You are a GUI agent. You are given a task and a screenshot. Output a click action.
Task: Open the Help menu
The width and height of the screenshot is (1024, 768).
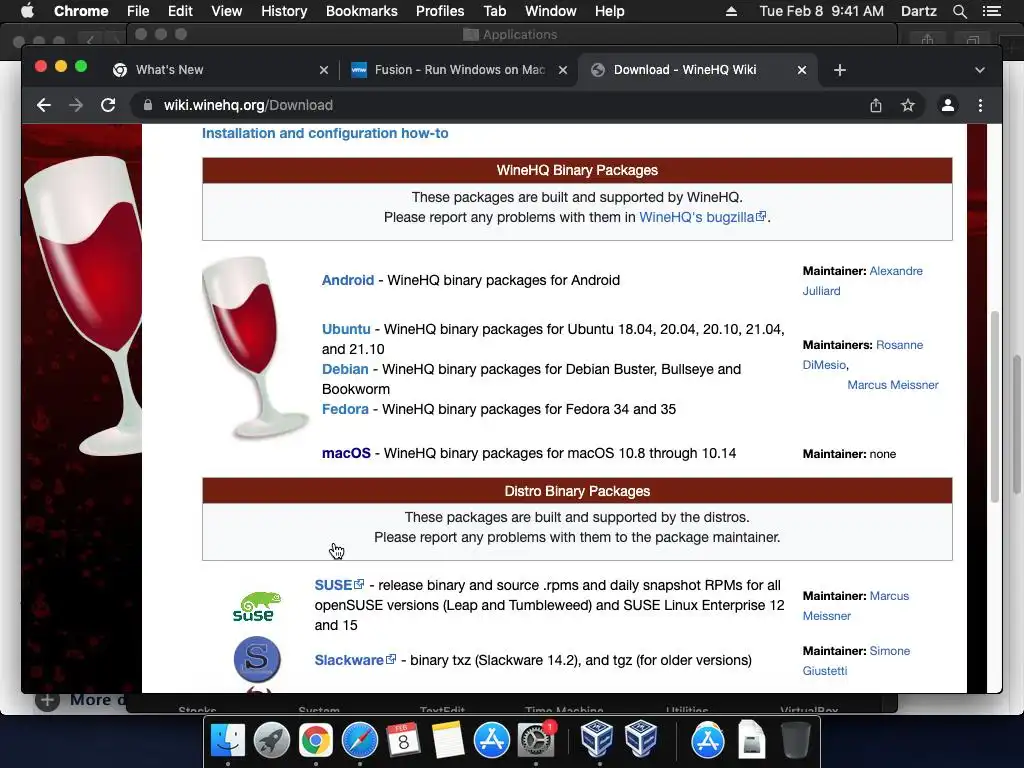[x=609, y=11]
